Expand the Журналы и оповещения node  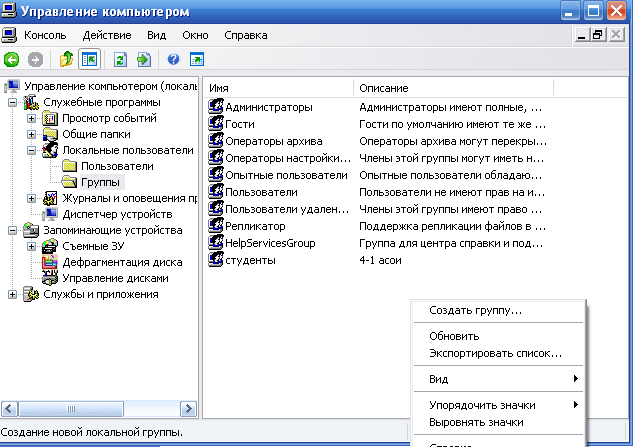(31, 198)
